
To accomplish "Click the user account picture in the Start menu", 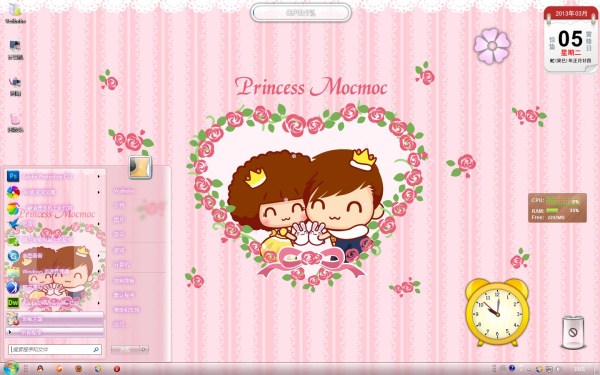I will click(x=140, y=167).
